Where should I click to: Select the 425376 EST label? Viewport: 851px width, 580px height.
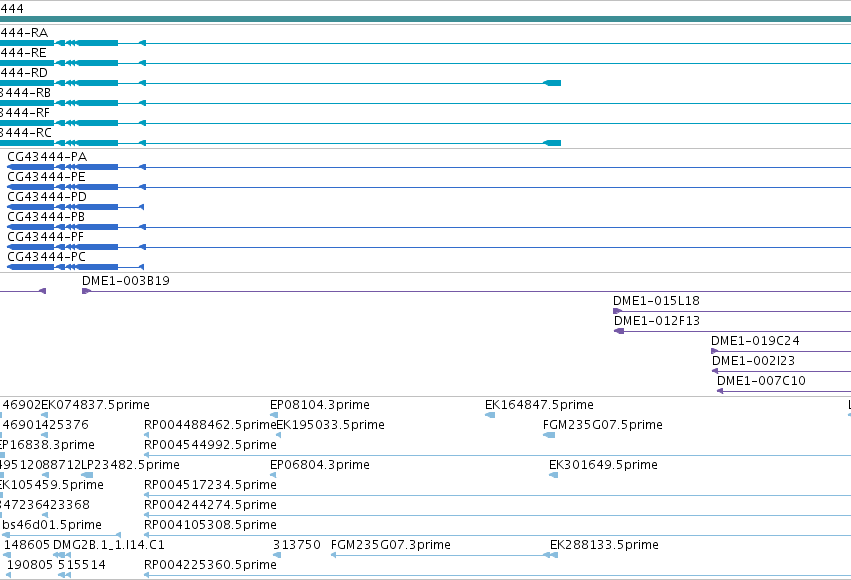point(65,425)
